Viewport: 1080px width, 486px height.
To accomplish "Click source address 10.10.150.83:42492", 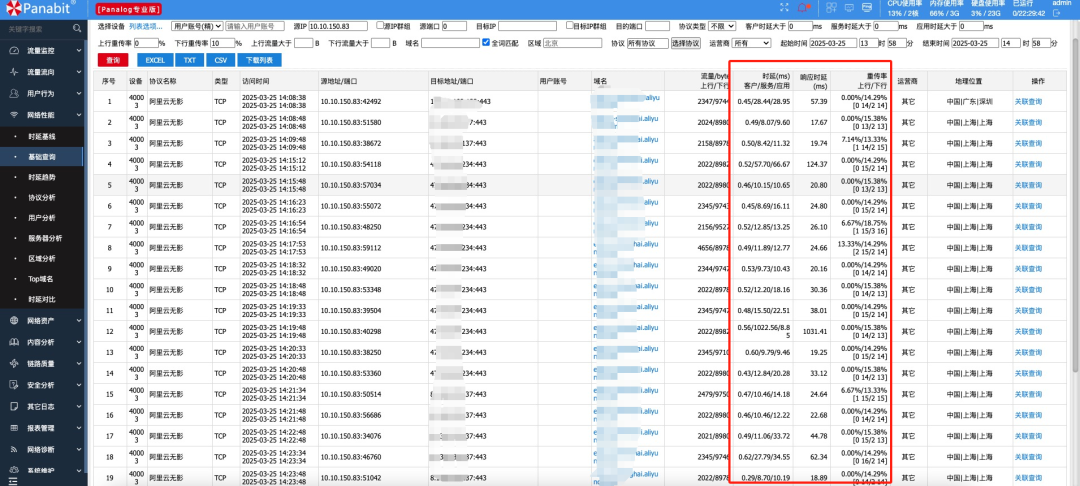I will (351, 101).
